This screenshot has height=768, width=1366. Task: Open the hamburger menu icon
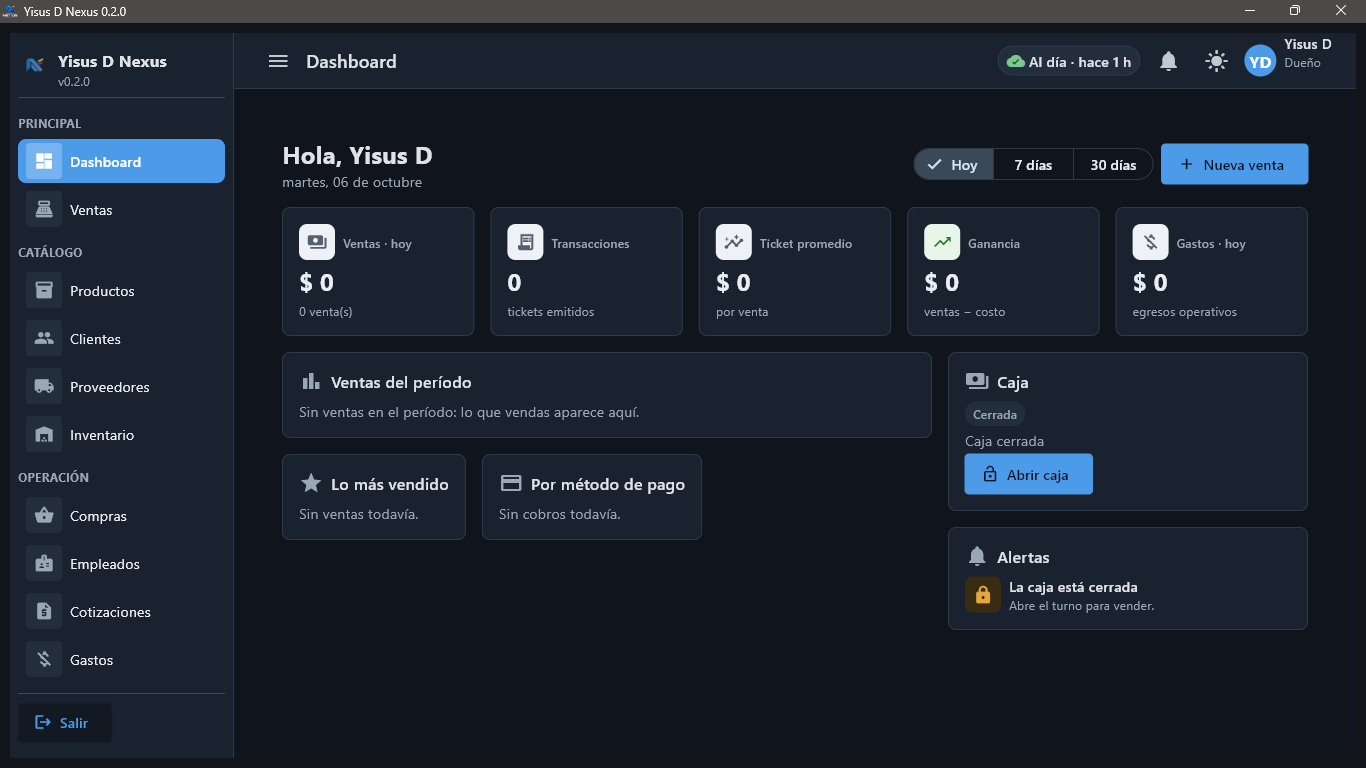click(x=278, y=61)
